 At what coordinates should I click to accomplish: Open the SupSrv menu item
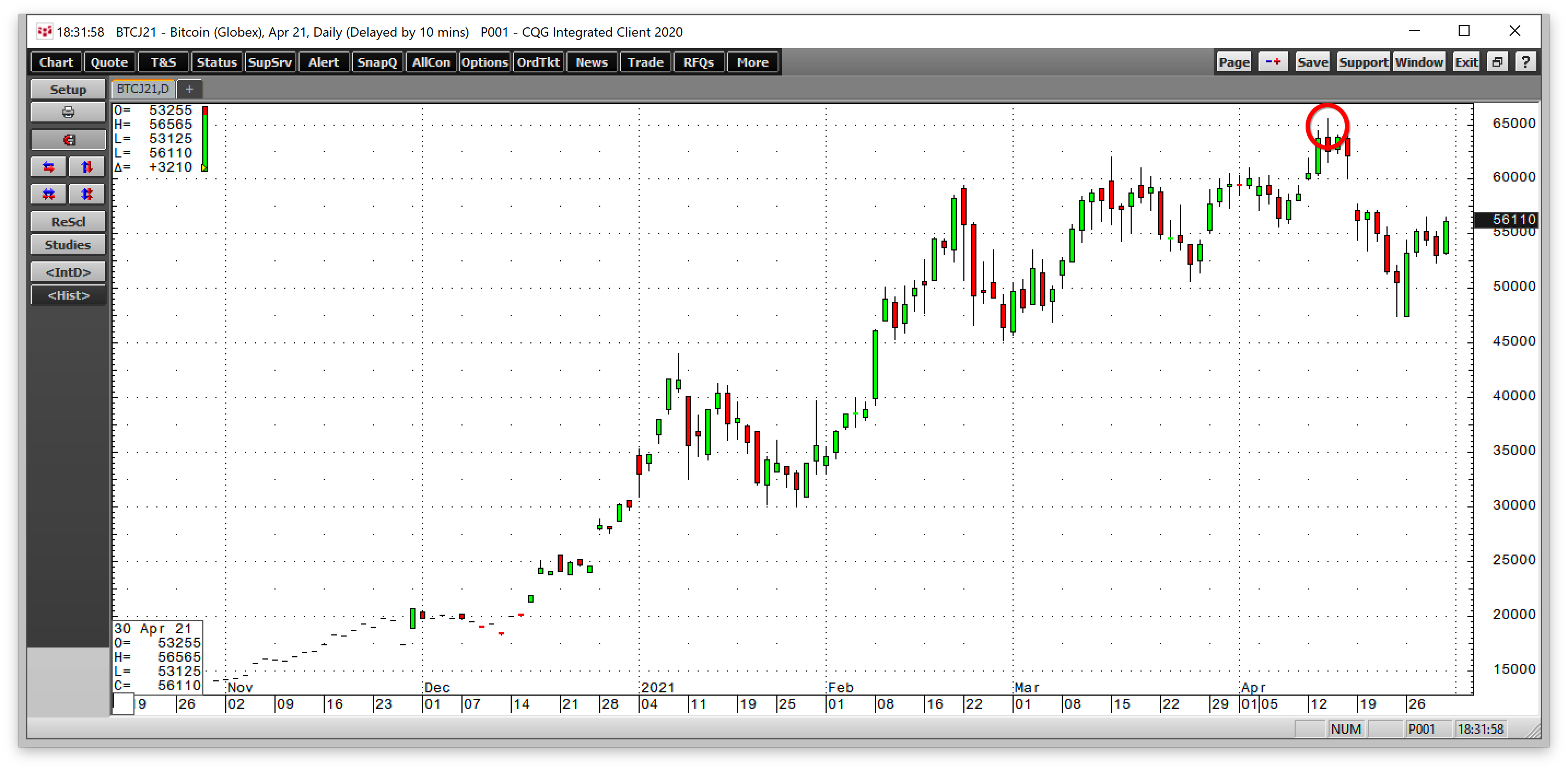coord(270,62)
